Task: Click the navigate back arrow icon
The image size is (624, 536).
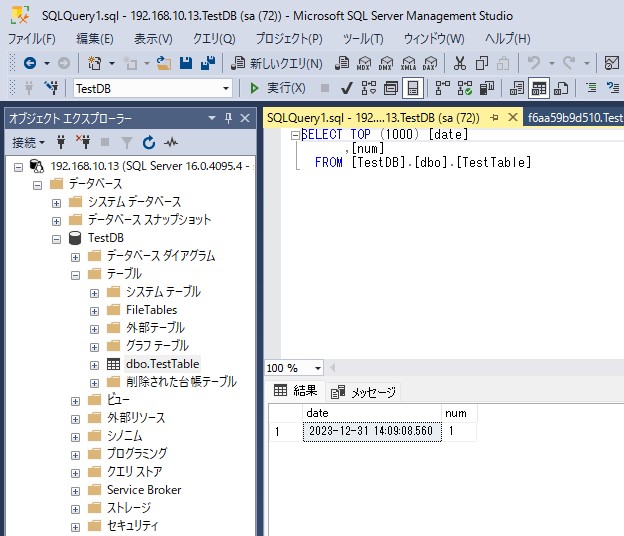Action: 30,63
